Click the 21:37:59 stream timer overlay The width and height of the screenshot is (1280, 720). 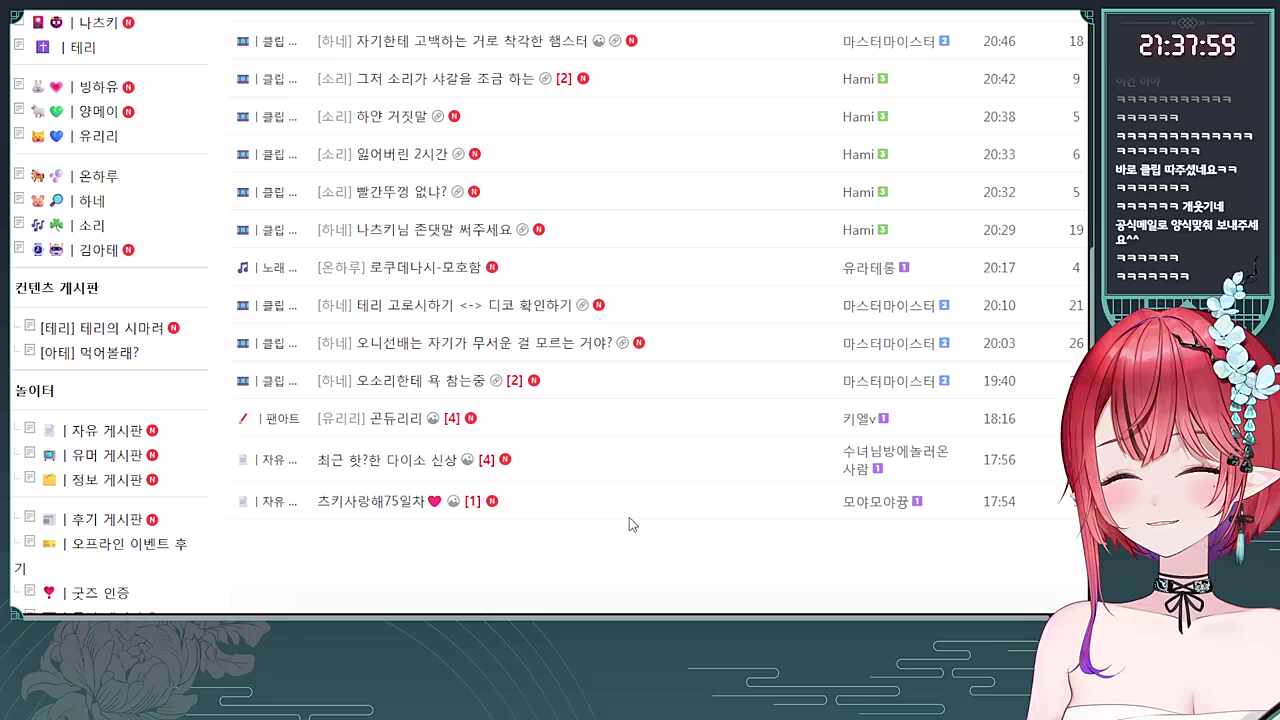pos(1187,46)
